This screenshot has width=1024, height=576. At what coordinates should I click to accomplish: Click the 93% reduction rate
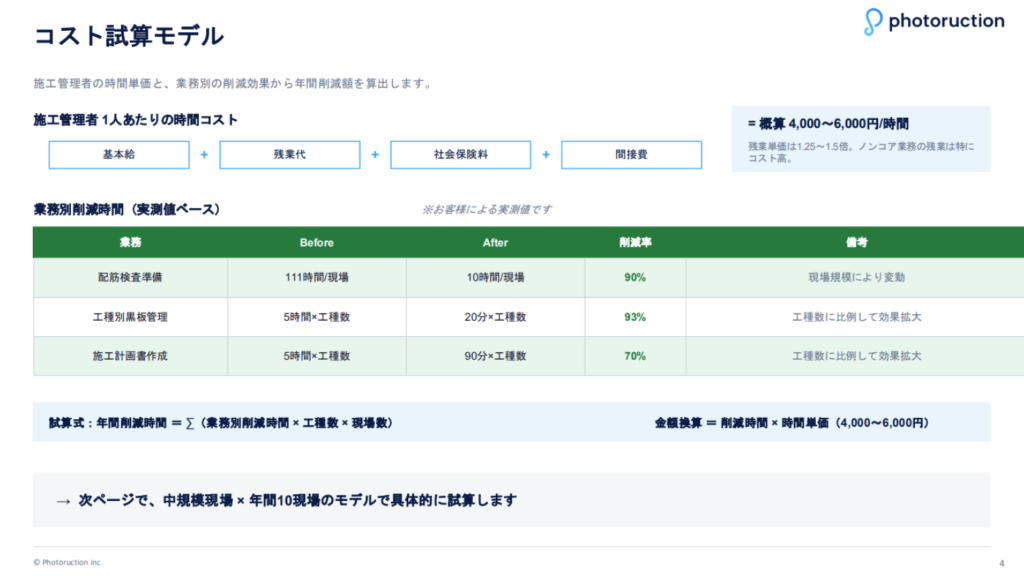635,317
